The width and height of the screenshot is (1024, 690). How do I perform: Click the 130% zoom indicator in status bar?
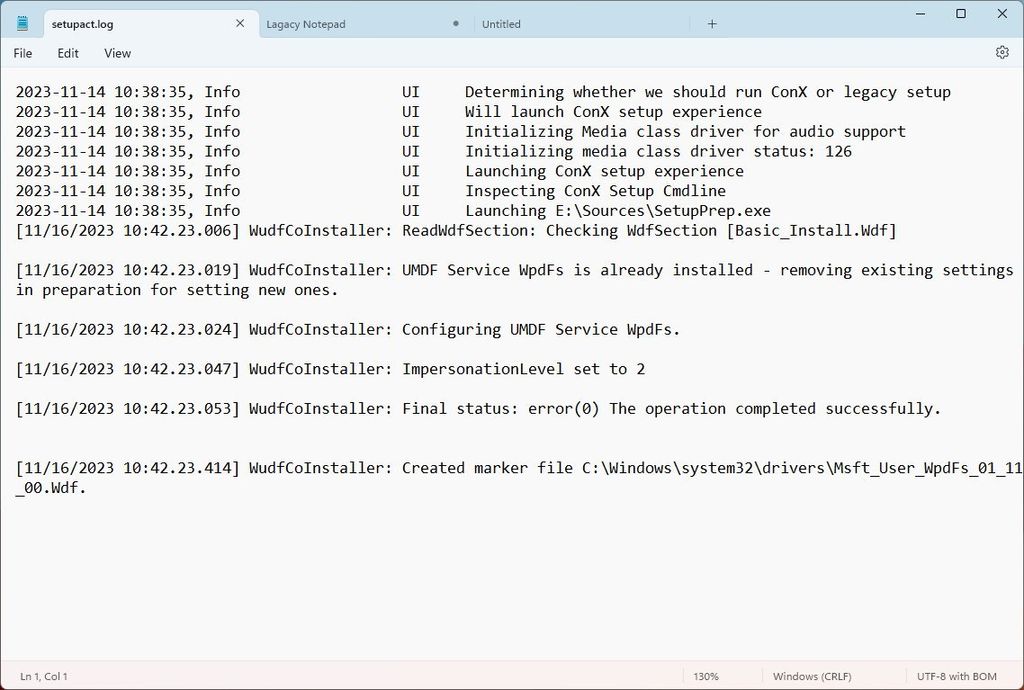(709, 676)
